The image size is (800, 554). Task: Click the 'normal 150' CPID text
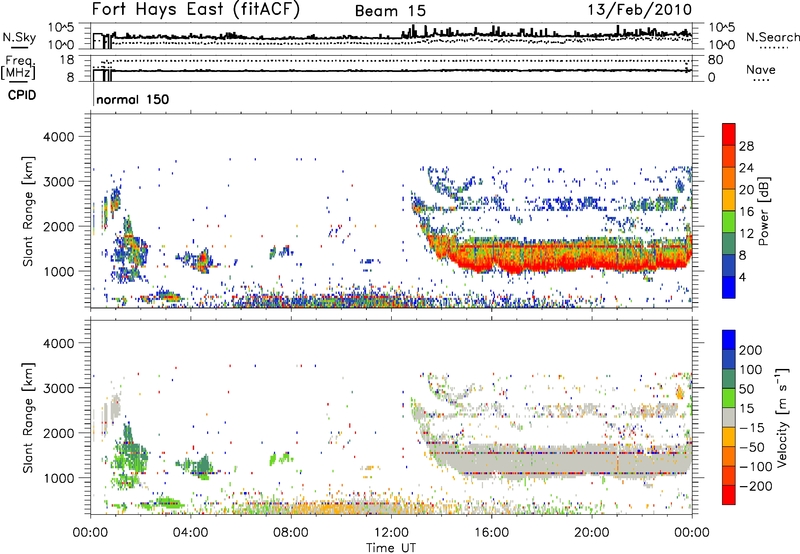tap(133, 99)
